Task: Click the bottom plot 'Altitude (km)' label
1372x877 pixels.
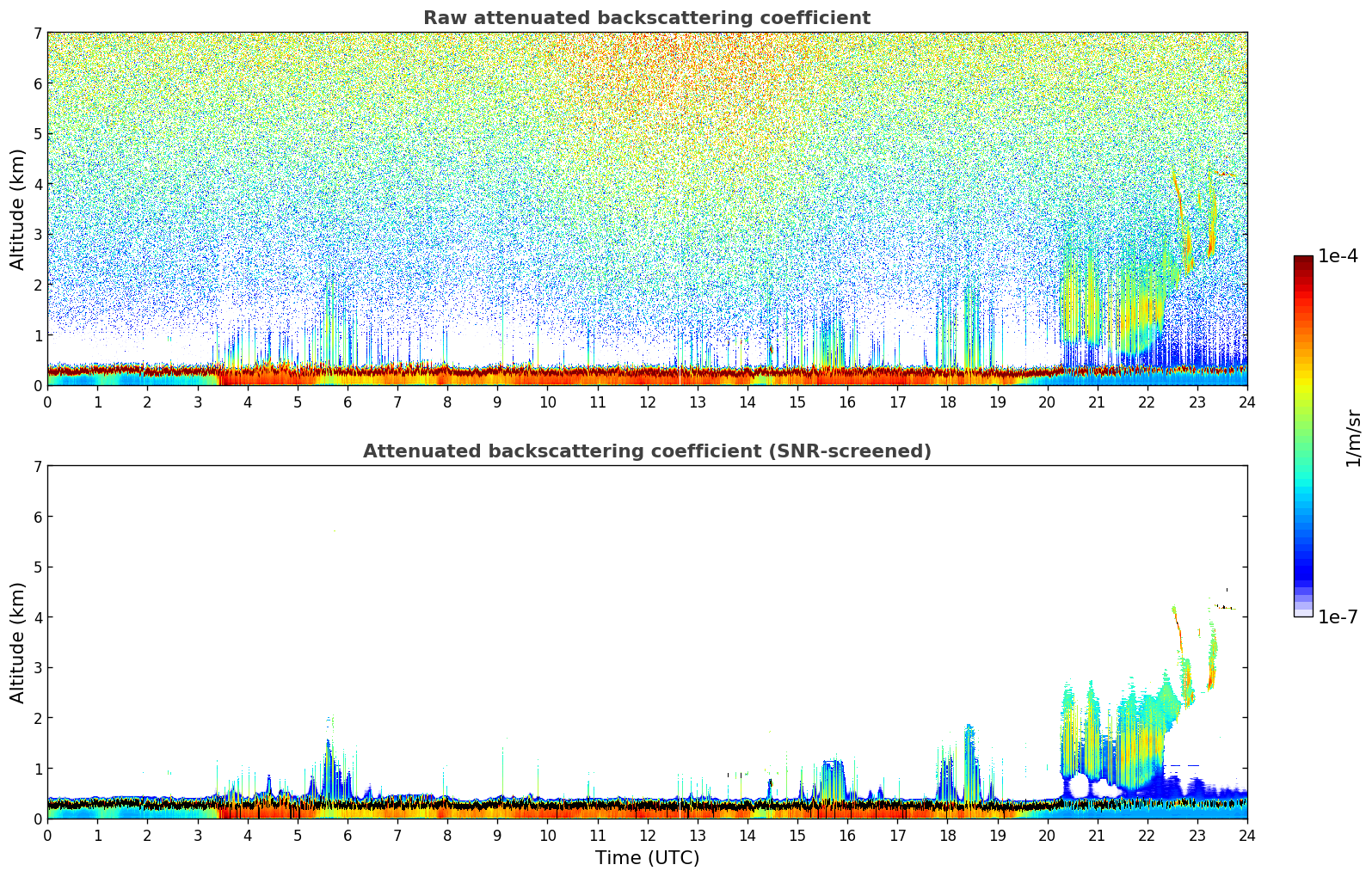Action: [18, 642]
